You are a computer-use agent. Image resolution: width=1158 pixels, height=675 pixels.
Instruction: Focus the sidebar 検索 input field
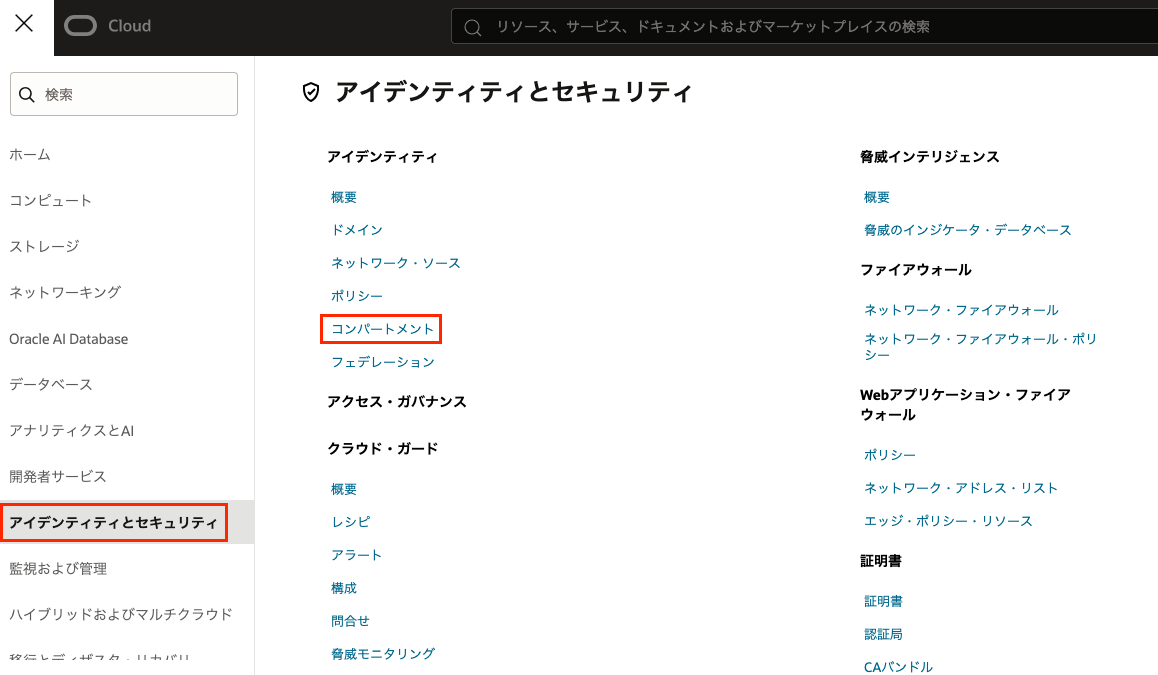tap(124, 94)
